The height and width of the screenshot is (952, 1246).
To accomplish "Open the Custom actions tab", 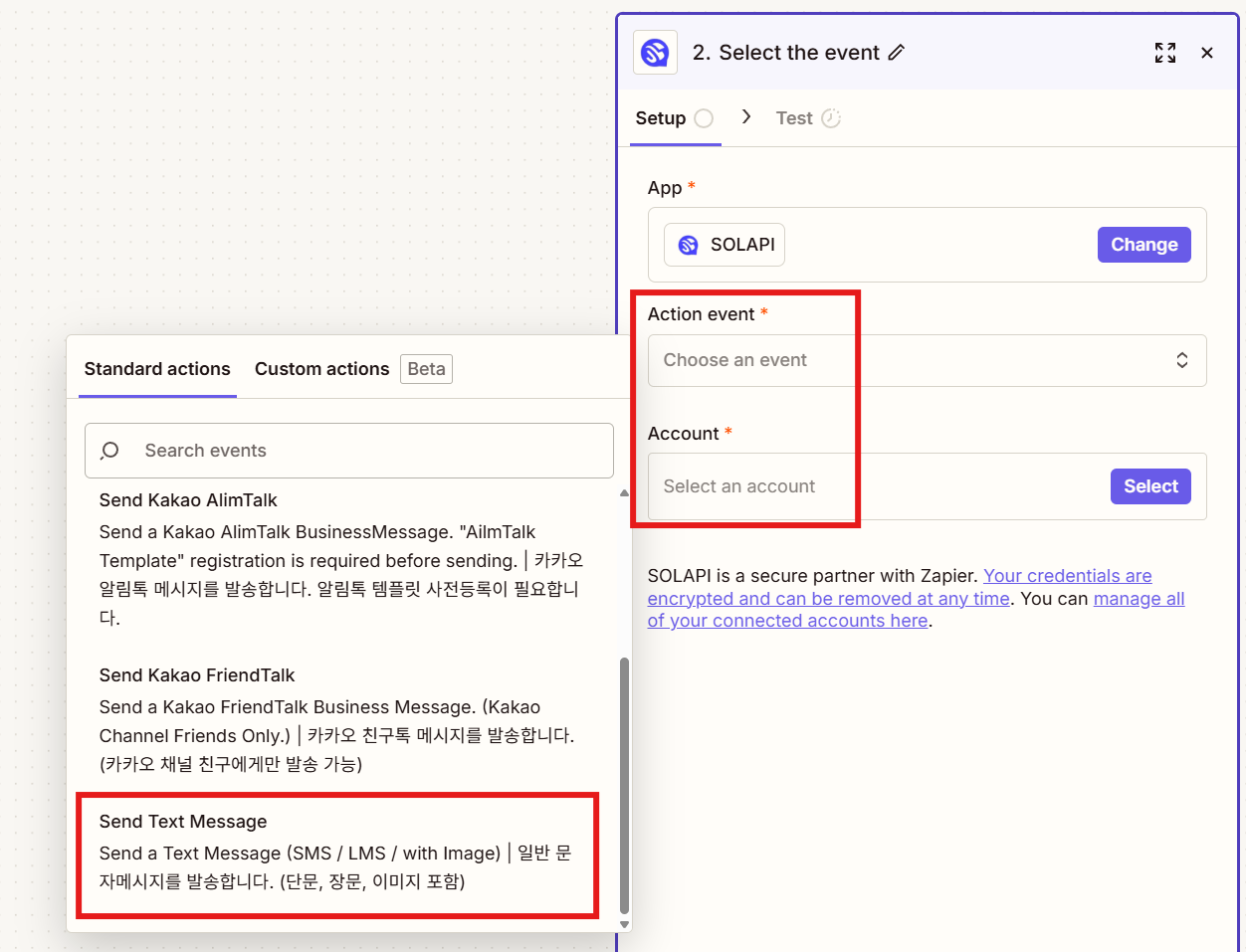I will click(x=321, y=369).
